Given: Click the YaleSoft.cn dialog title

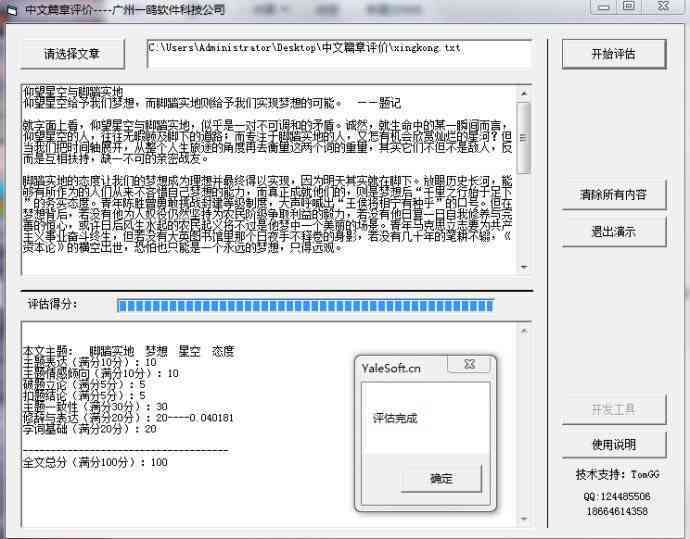Looking at the screenshot, I should [x=391, y=368].
